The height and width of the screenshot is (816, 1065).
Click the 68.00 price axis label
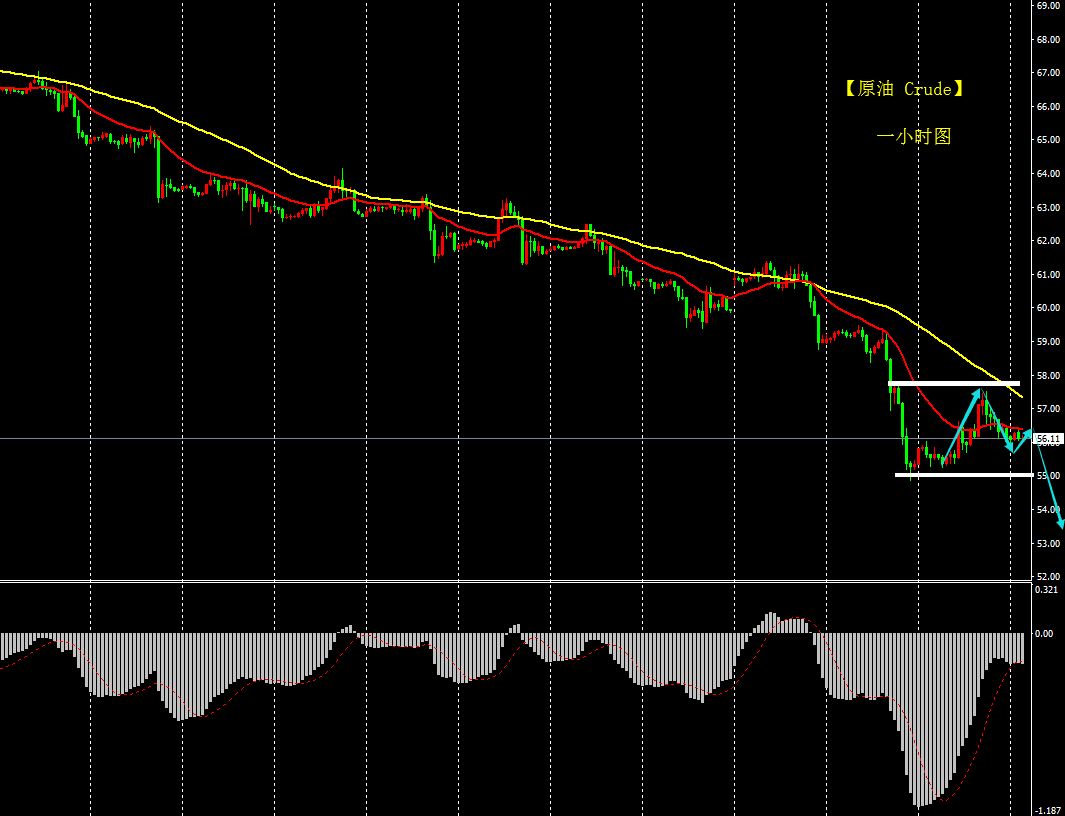1048,39
